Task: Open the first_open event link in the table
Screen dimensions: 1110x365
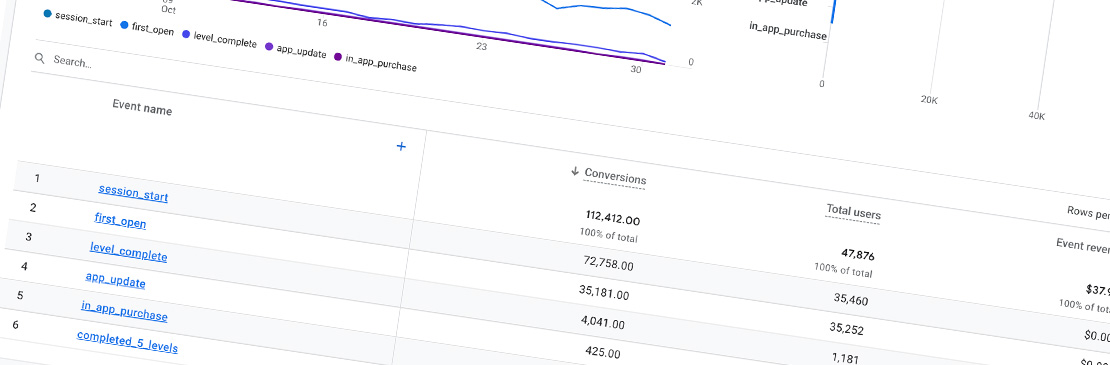Action: click(x=120, y=220)
